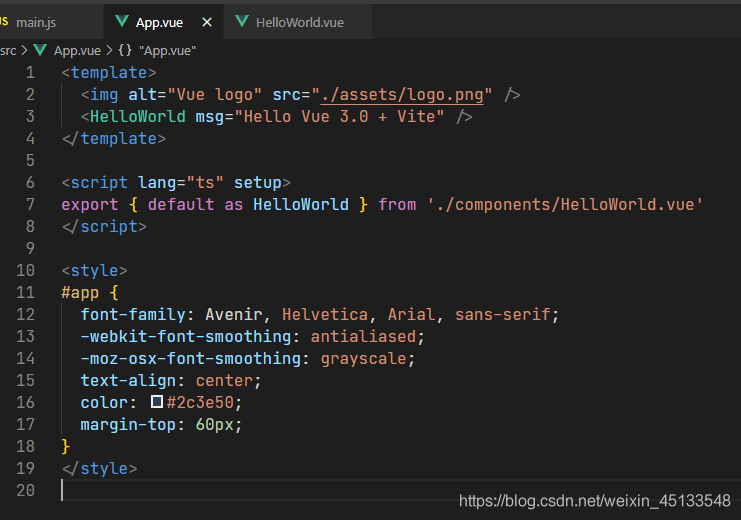Place cursor on empty line 20
Image resolution: width=741 pixels, height=520 pixels.
pos(300,490)
